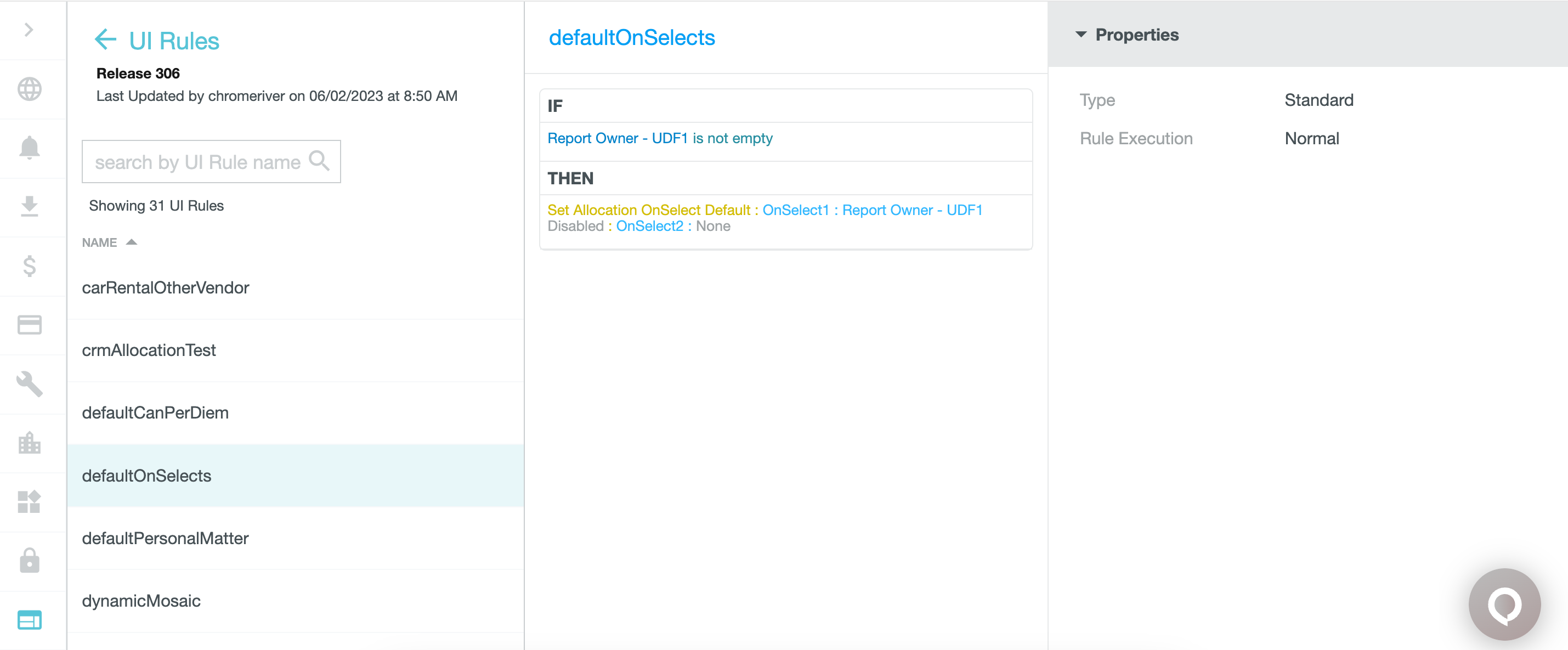Click the padlock security sidebar icon
Image resolution: width=1568 pixels, height=650 pixels.
point(29,561)
